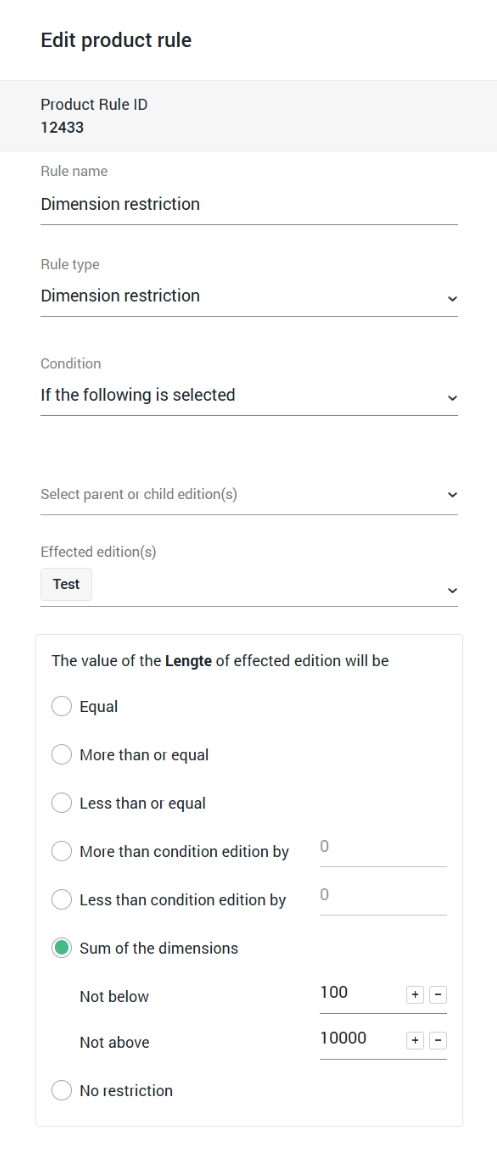Open Select parent or child edition(s) dropdown
The width and height of the screenshot is (497, 1163).
click(x=248, y=495)
